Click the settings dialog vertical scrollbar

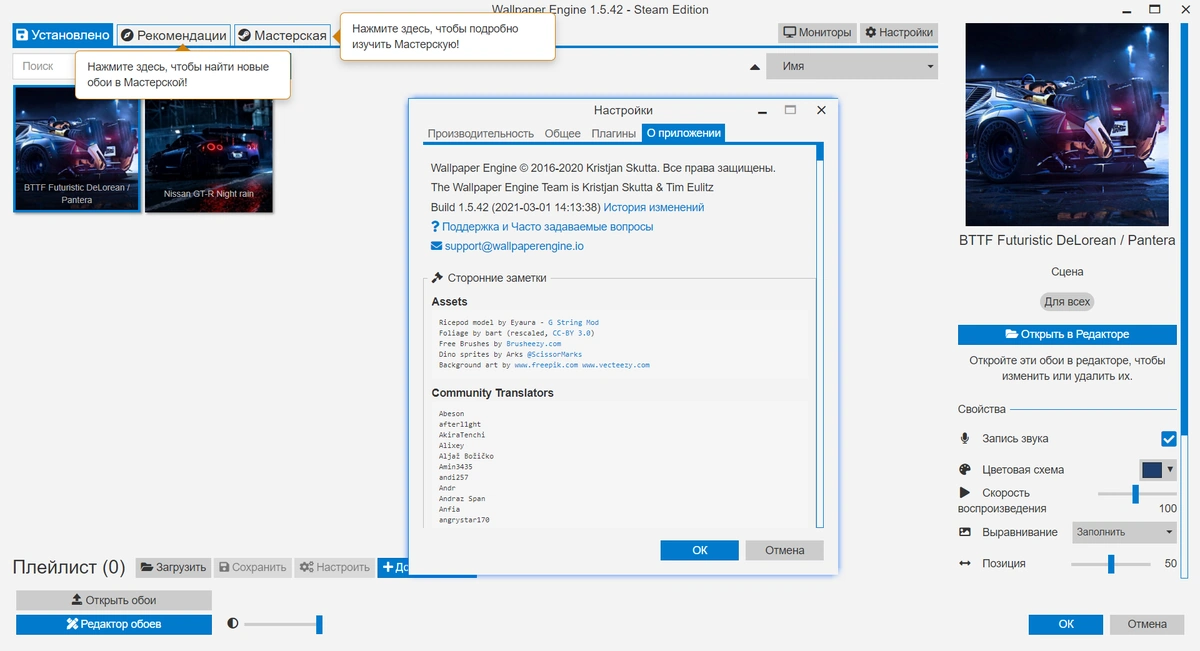(820, 335)
